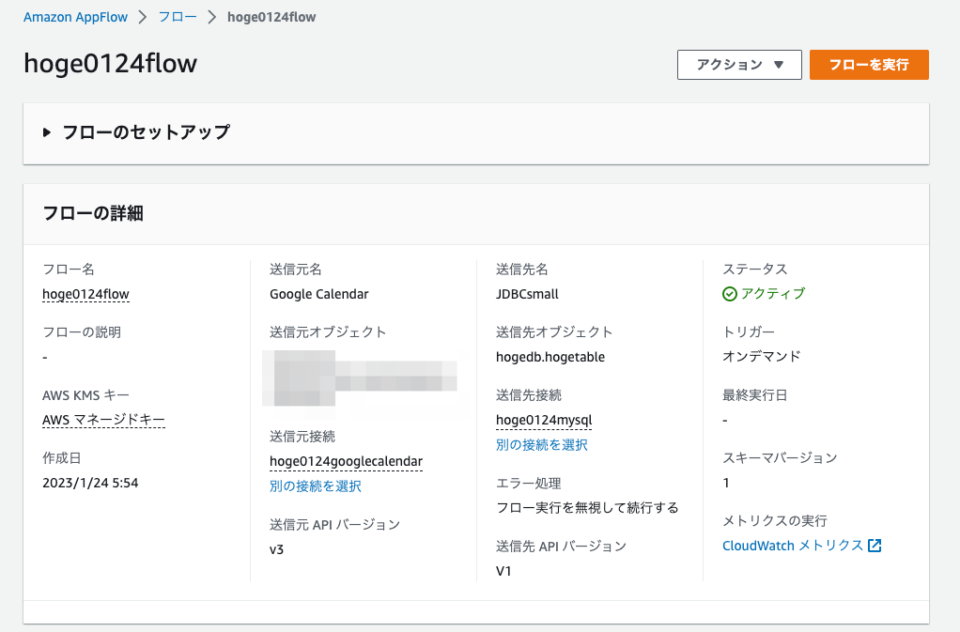The width and height of the screenshot is (960, 632).
Task: Click the スキーマバージョン label
Action: [779, 458]
